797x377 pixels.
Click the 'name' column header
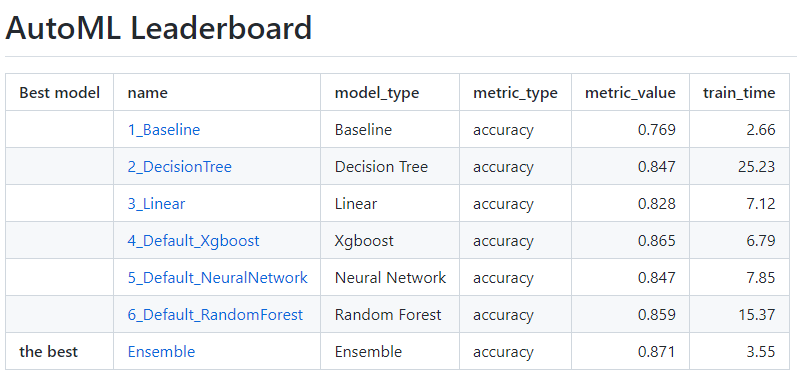tap(147, 93)
